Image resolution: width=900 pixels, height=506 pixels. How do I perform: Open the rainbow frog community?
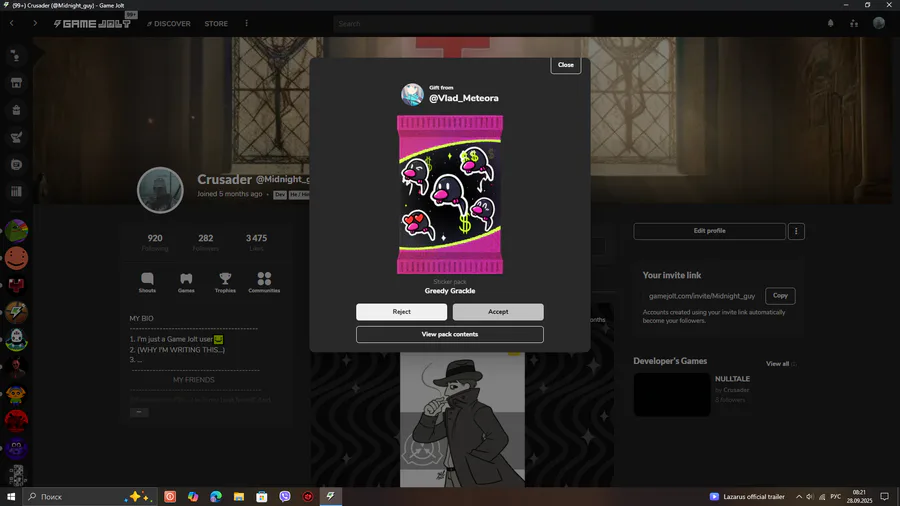coord(16,231)
